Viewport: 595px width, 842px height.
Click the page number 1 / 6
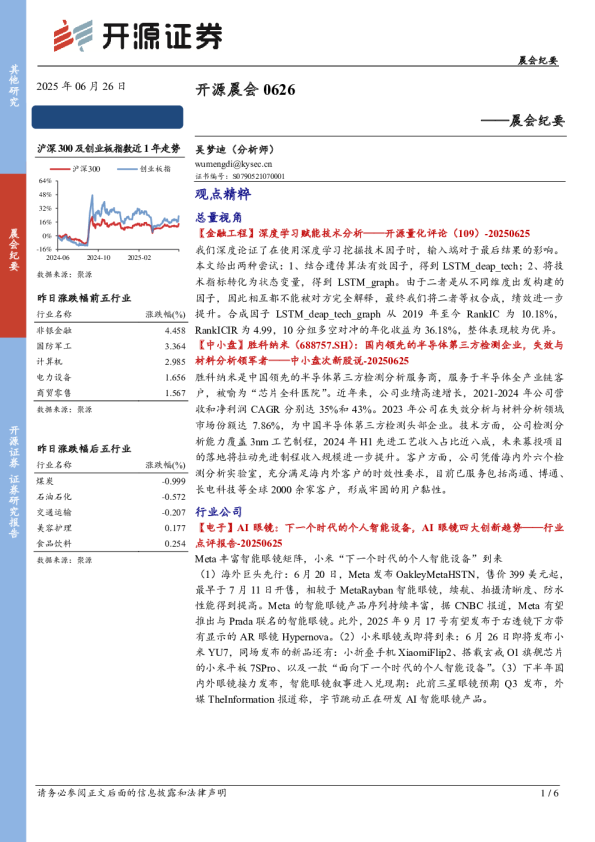pos(550,793)
